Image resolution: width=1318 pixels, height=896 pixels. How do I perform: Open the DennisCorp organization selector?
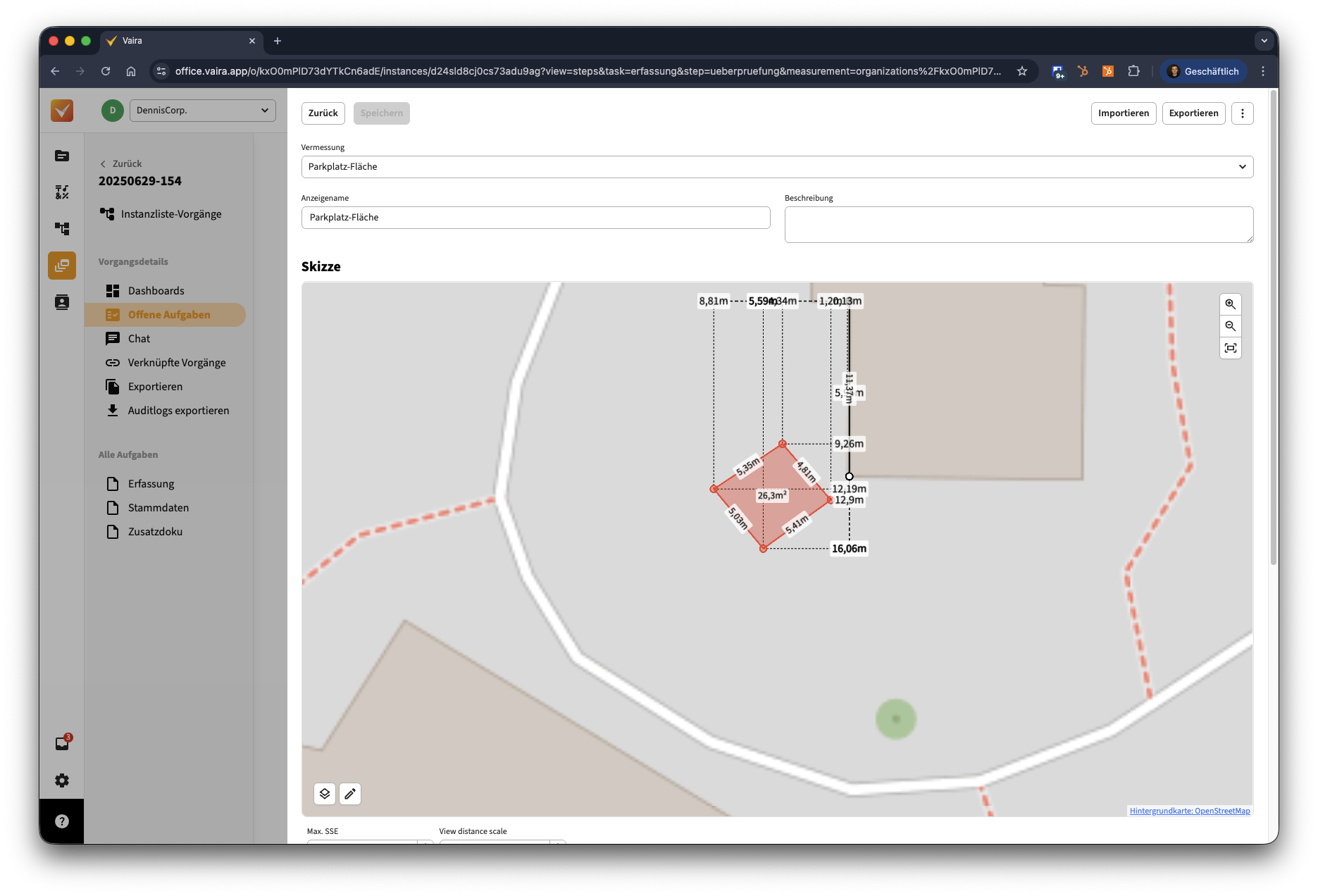coord(202,111)
